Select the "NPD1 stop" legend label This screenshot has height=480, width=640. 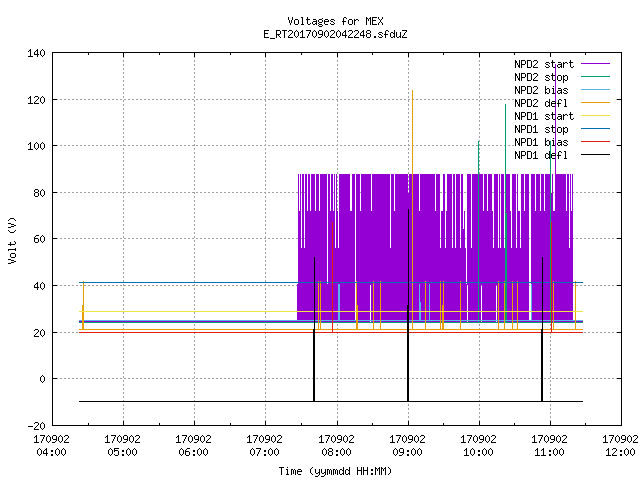pos(541,129)
